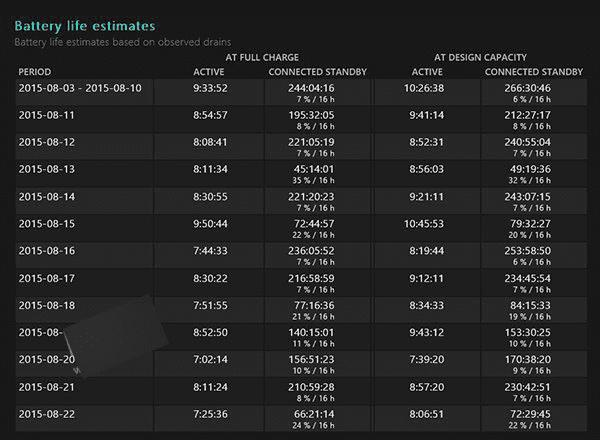
Task: Click the 72:29:45 connected standby value
Action: pyautogui.click(x=530, y=412)
